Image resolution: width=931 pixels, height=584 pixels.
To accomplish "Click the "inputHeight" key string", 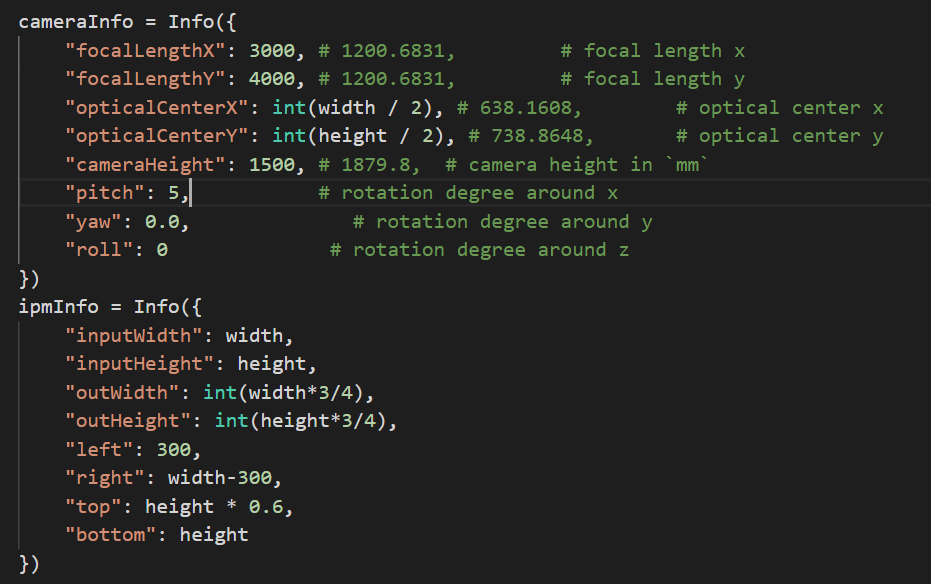I will (140, 364).
